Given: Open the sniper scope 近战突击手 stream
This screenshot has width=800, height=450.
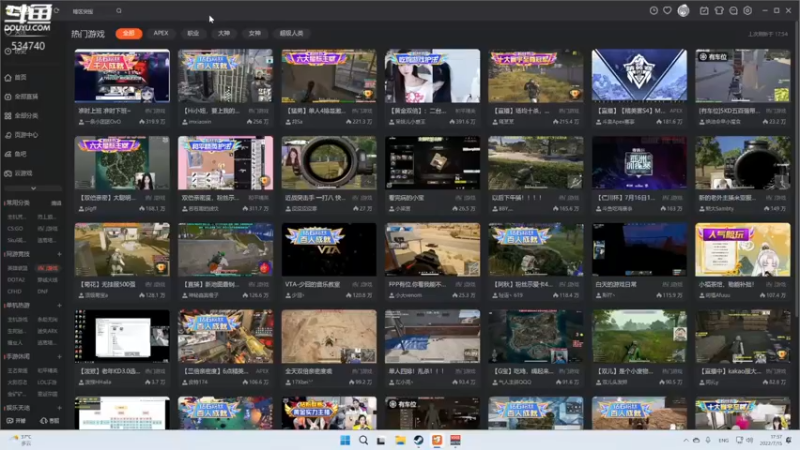Looking at the screenshot, I should [x=329, y=163].
